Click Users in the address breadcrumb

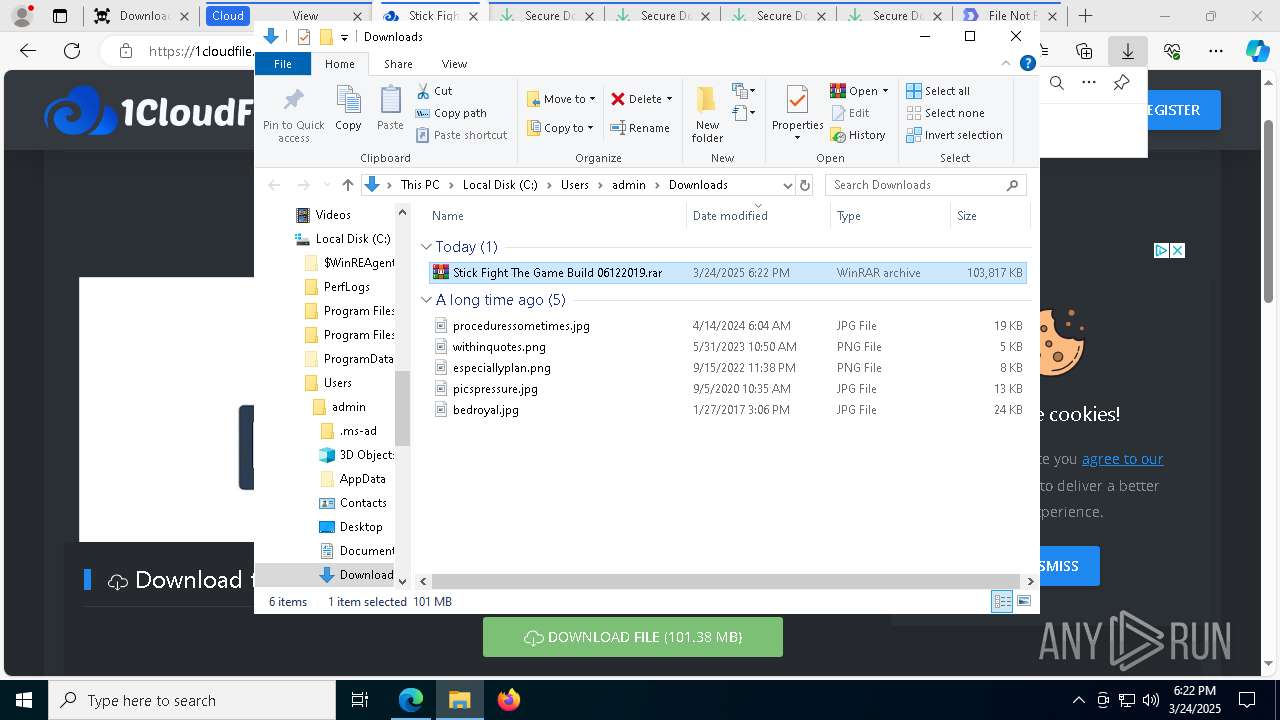575,185
